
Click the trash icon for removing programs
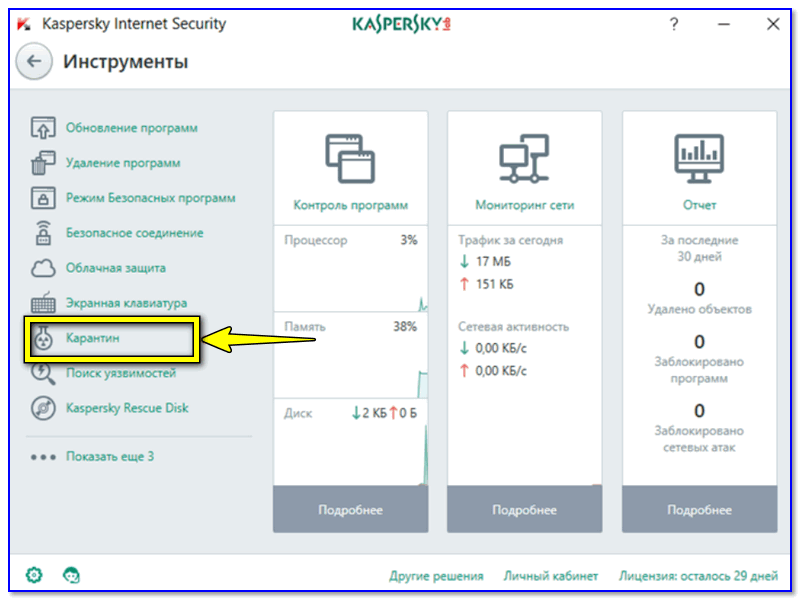coord(43,163)
